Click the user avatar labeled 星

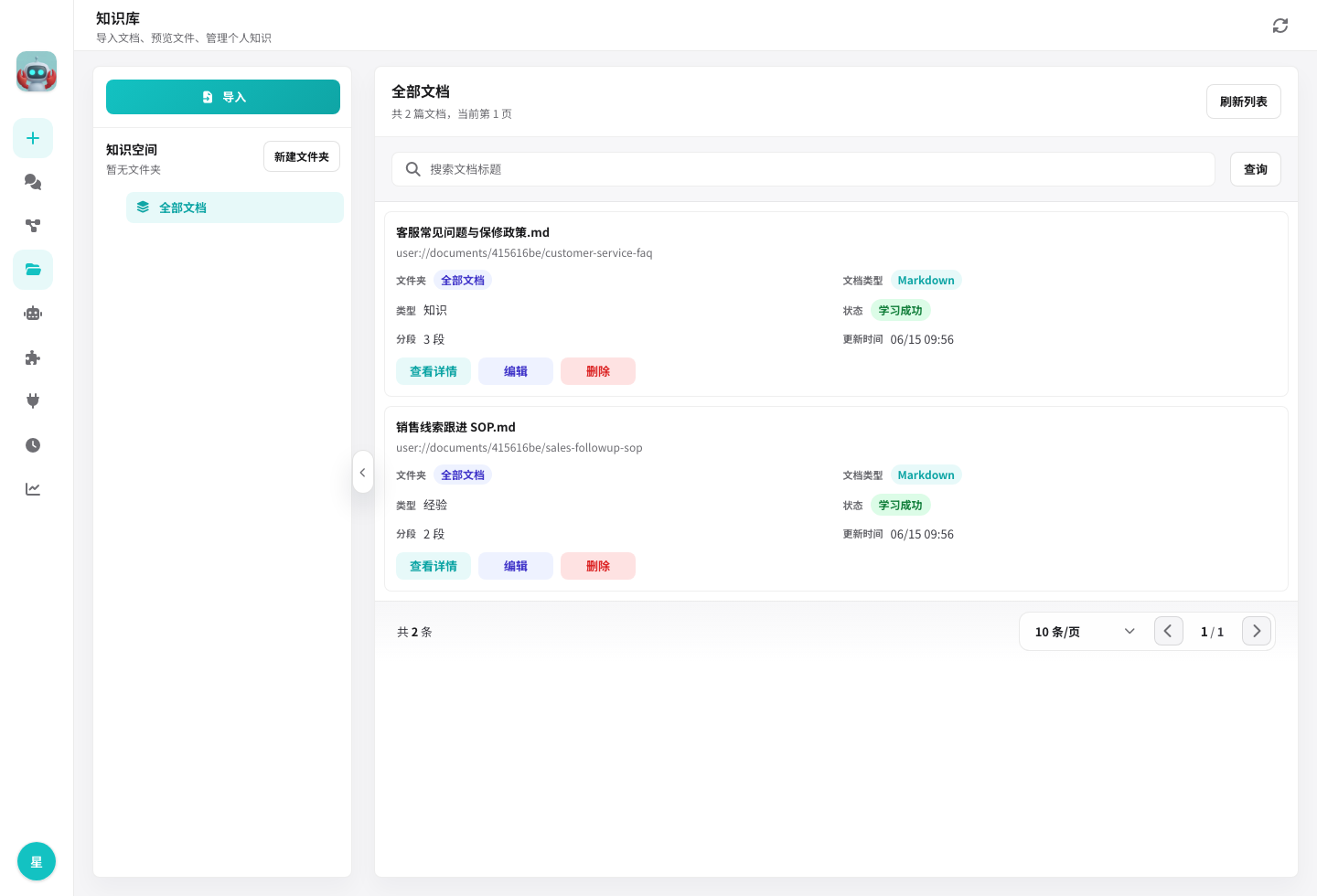(37, 861)
